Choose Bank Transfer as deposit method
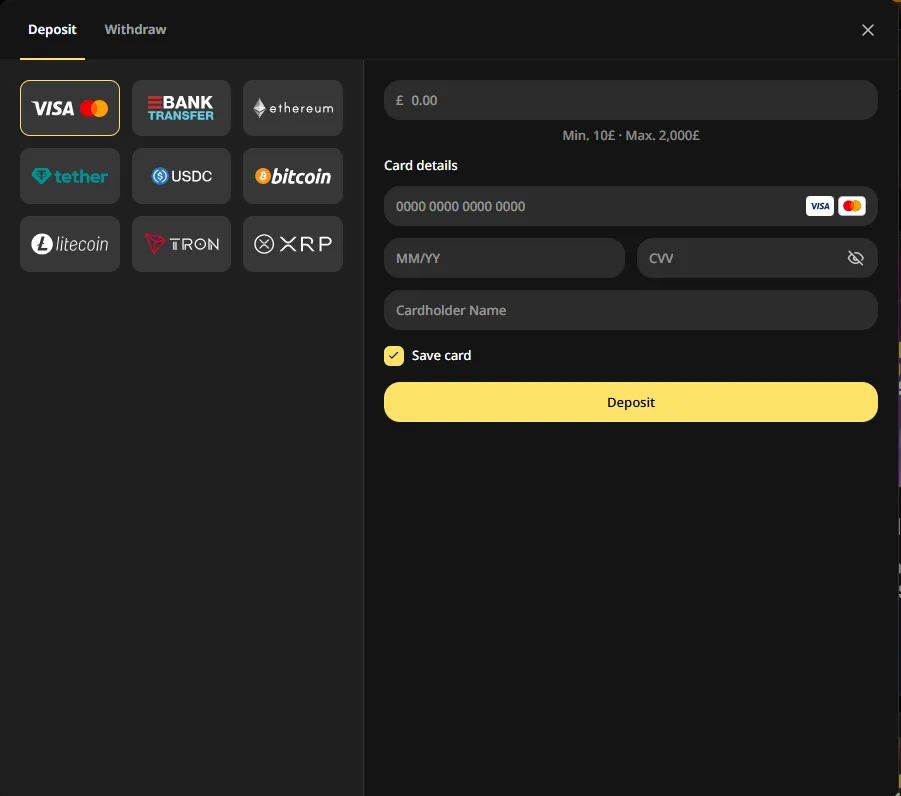The height and width of the screenshot is (796, 901). pyautogui.click(x=181, y=108)
